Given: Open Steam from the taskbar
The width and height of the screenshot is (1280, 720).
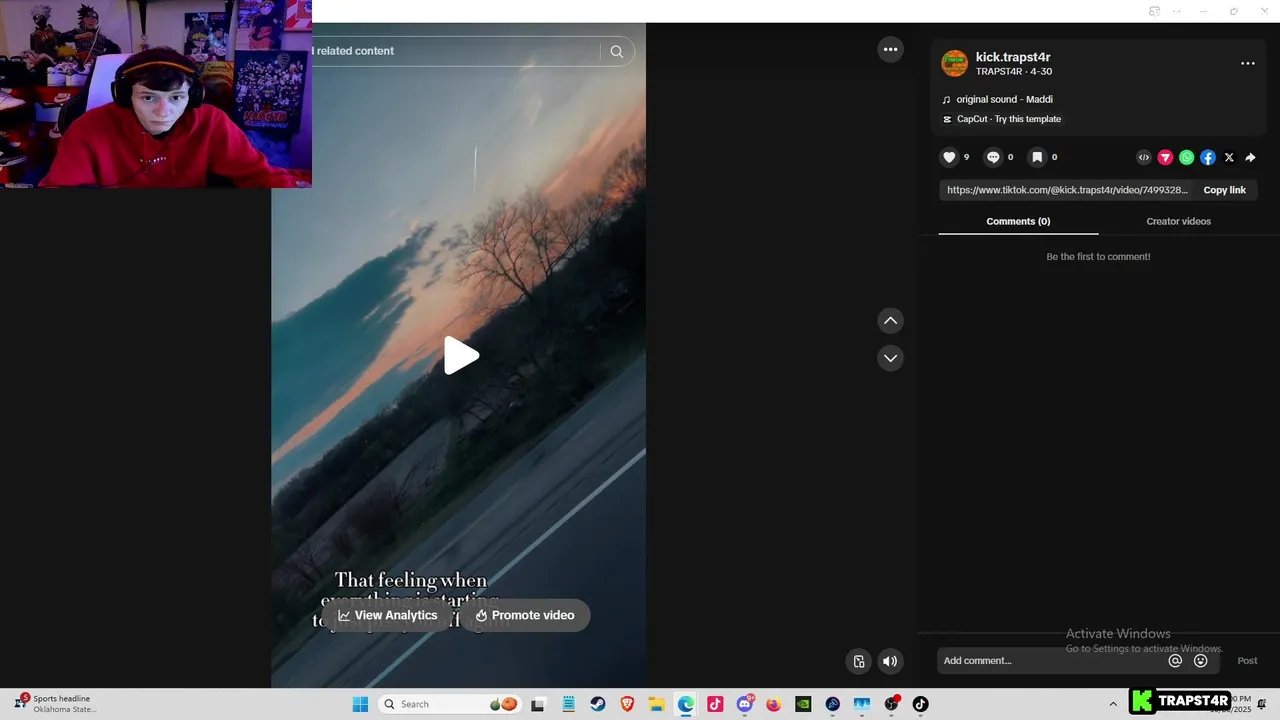Looking at the screenshot, I should click(597, 704).
